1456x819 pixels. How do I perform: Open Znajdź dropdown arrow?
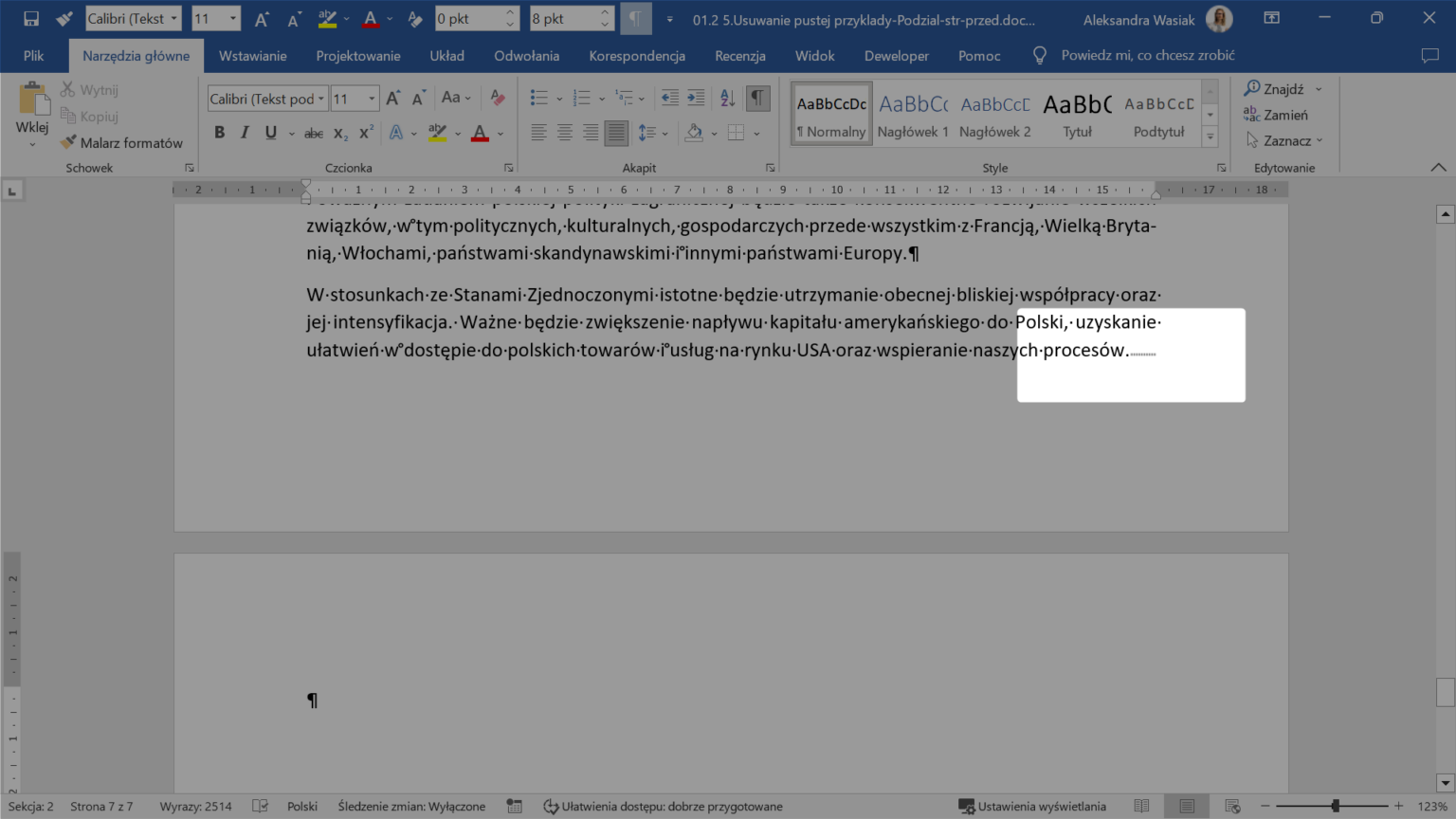pos(1319,89)
